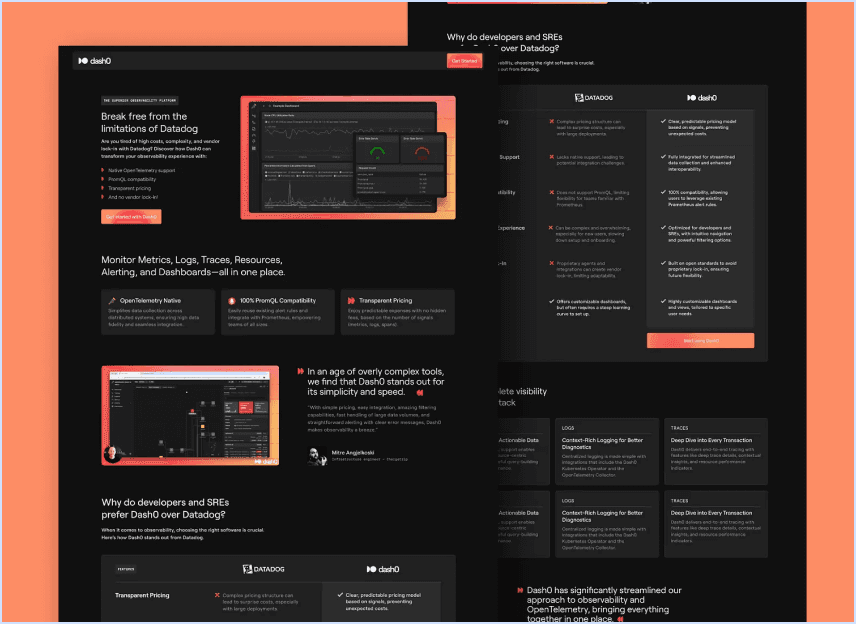Click closing quote icon after 'simplicity and speed.'
856x624 pixels.
(x=419, y=393)
